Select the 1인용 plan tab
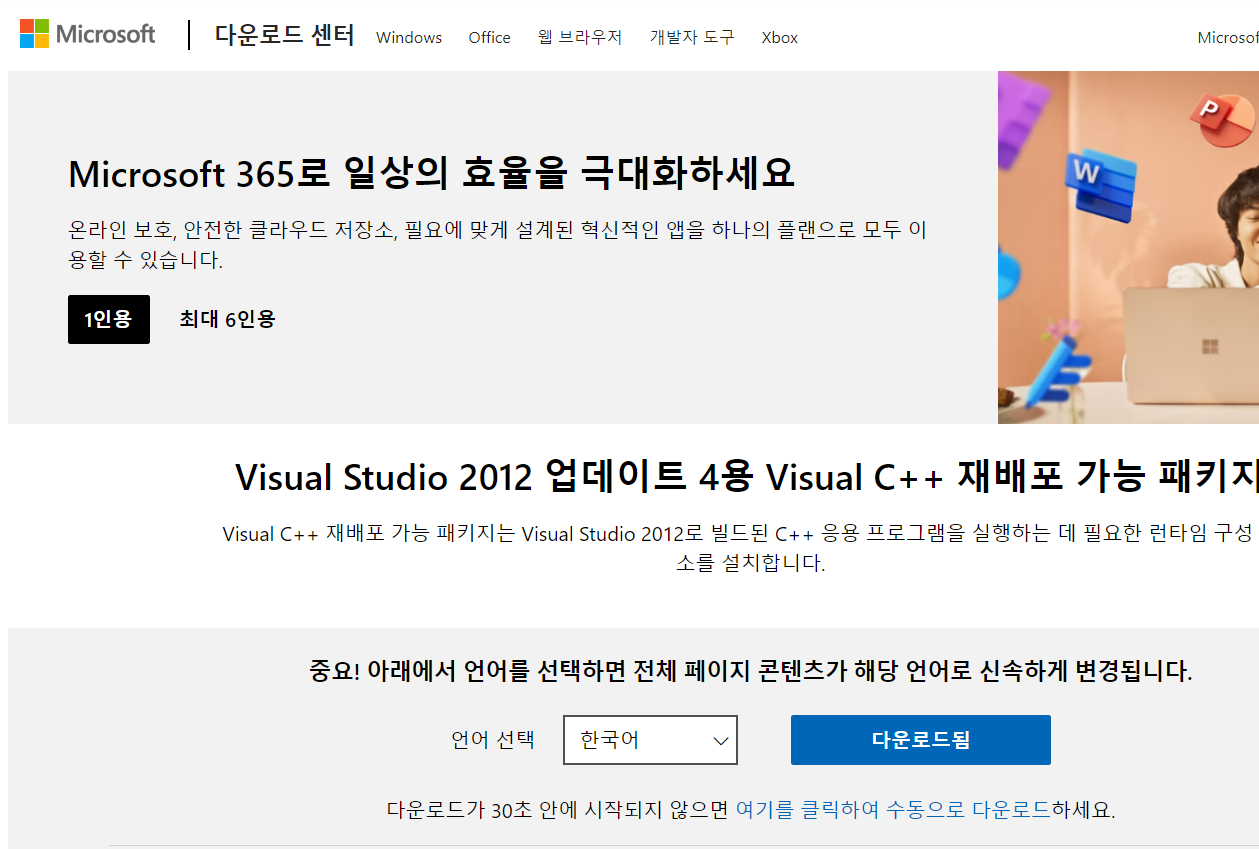Viewport: 1259px width, 849px height. click(x=109, y=319)
